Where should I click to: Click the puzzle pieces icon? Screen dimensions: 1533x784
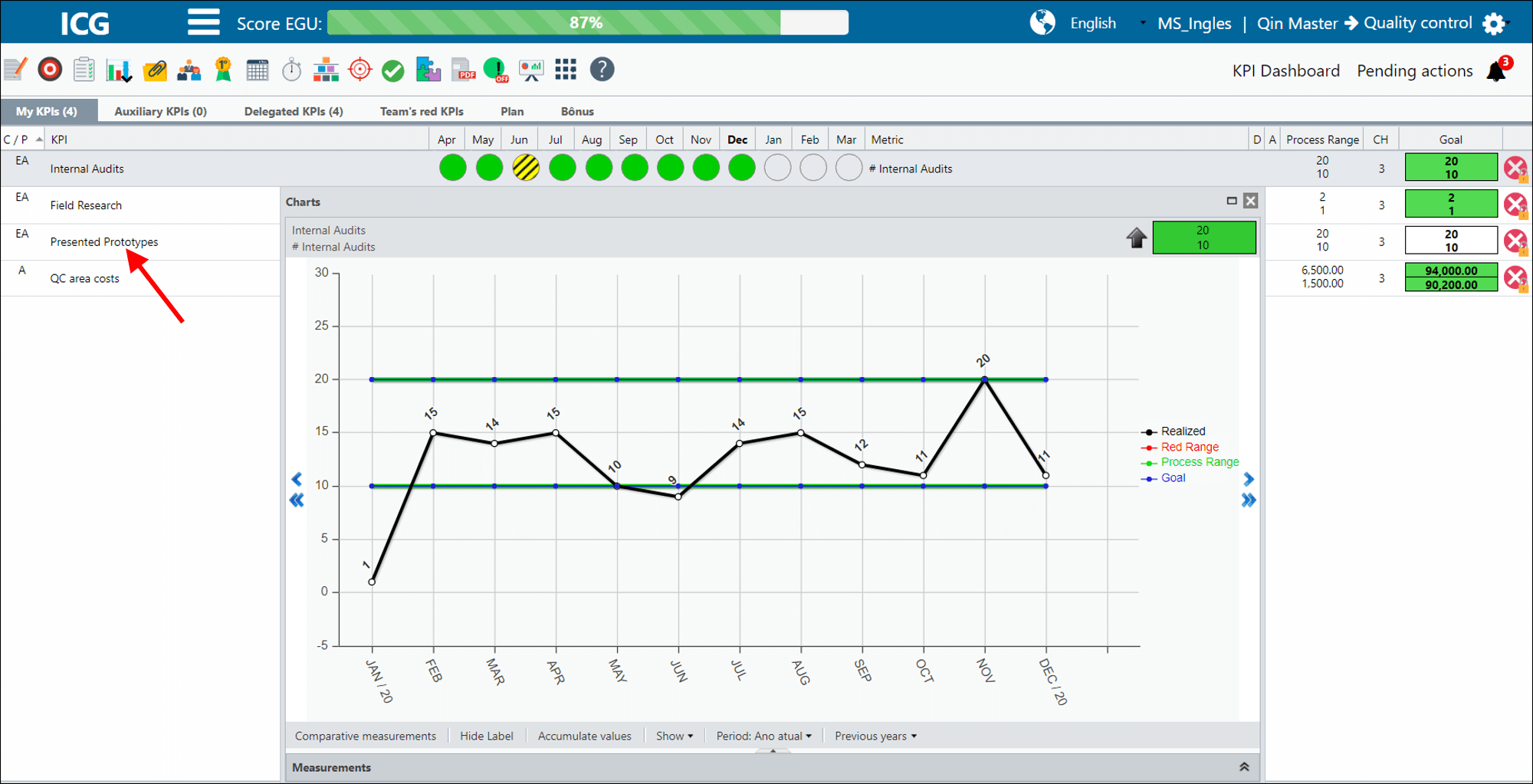coord(428,70)
